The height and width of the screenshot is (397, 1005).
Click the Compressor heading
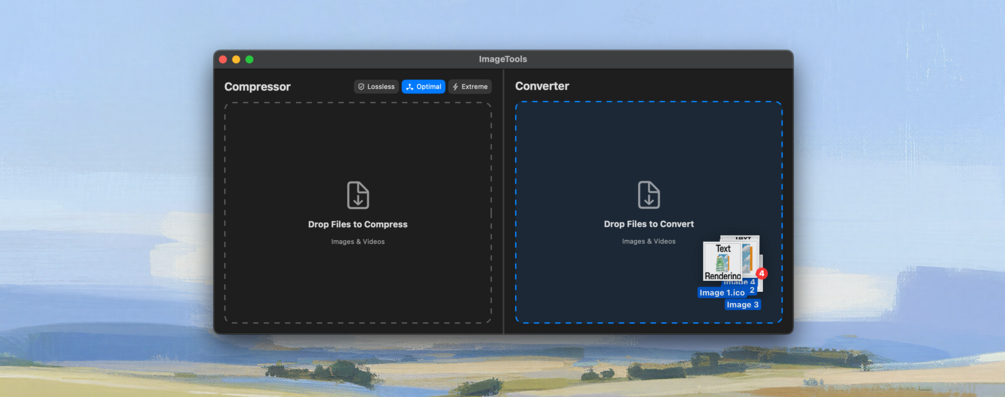point(257,87)
